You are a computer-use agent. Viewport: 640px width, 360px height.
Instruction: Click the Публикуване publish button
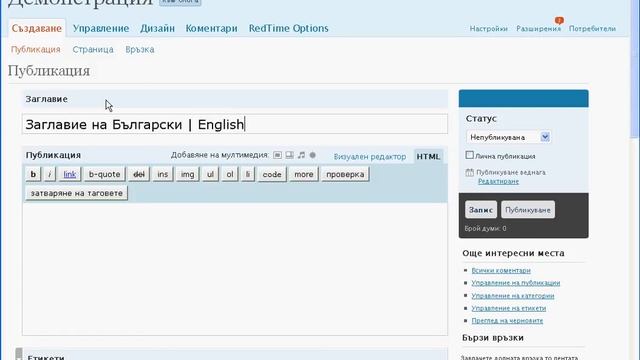point(528,210)
